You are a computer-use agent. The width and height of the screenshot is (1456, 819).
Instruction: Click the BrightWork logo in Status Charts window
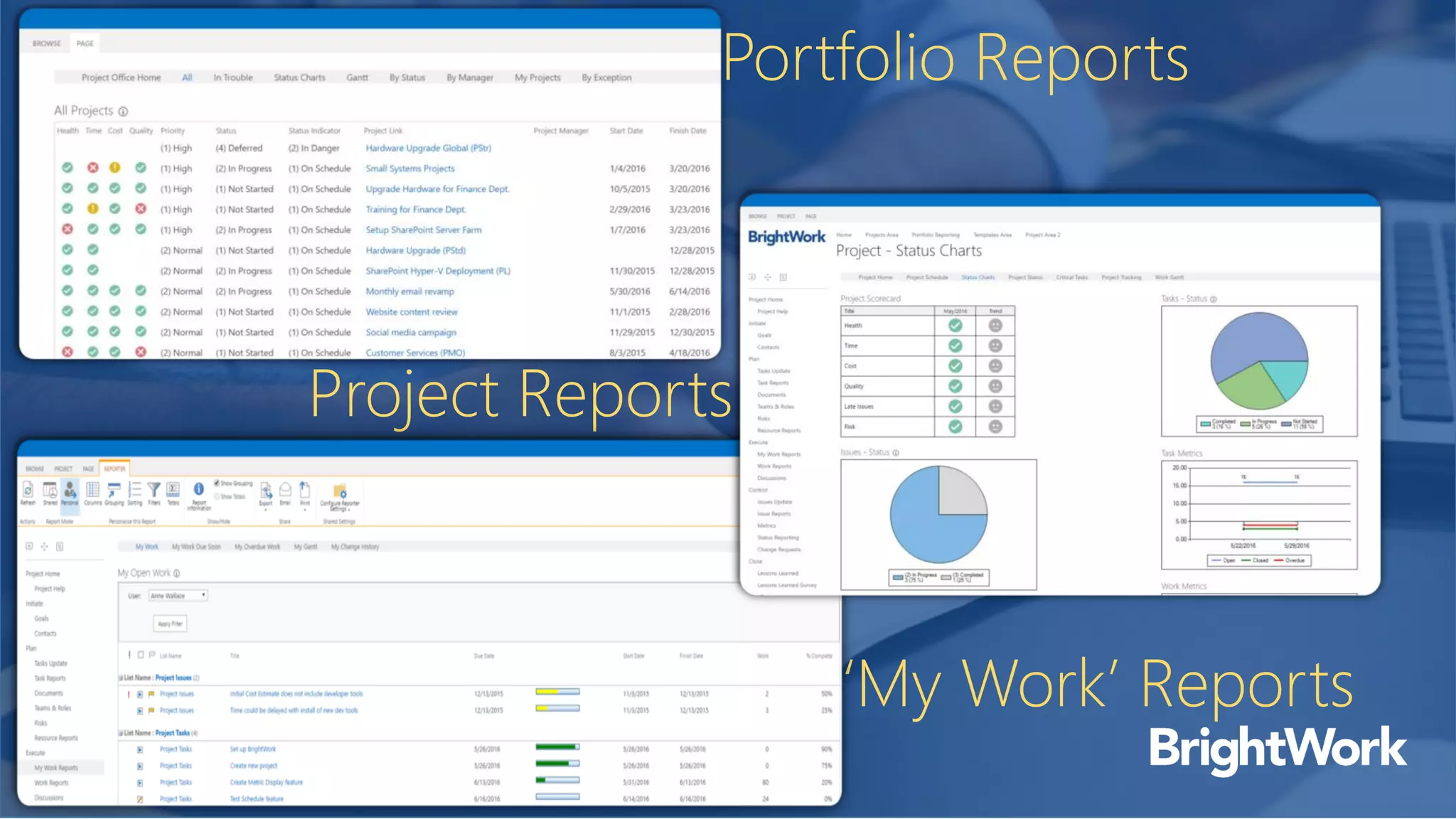click(x=787, y=237)
